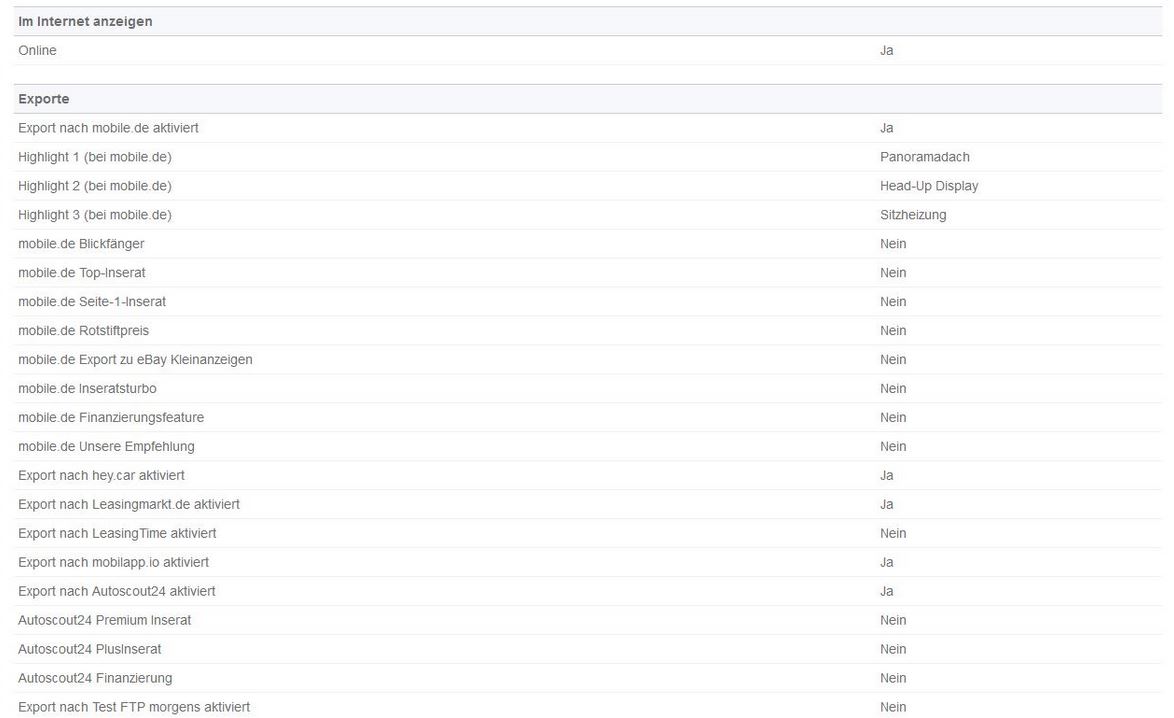Screen dimensions: 1174x718
Task: Select 'Export nach mobile.de aktiviert' label
Action: pyautogui.click(x=109, y=128)
